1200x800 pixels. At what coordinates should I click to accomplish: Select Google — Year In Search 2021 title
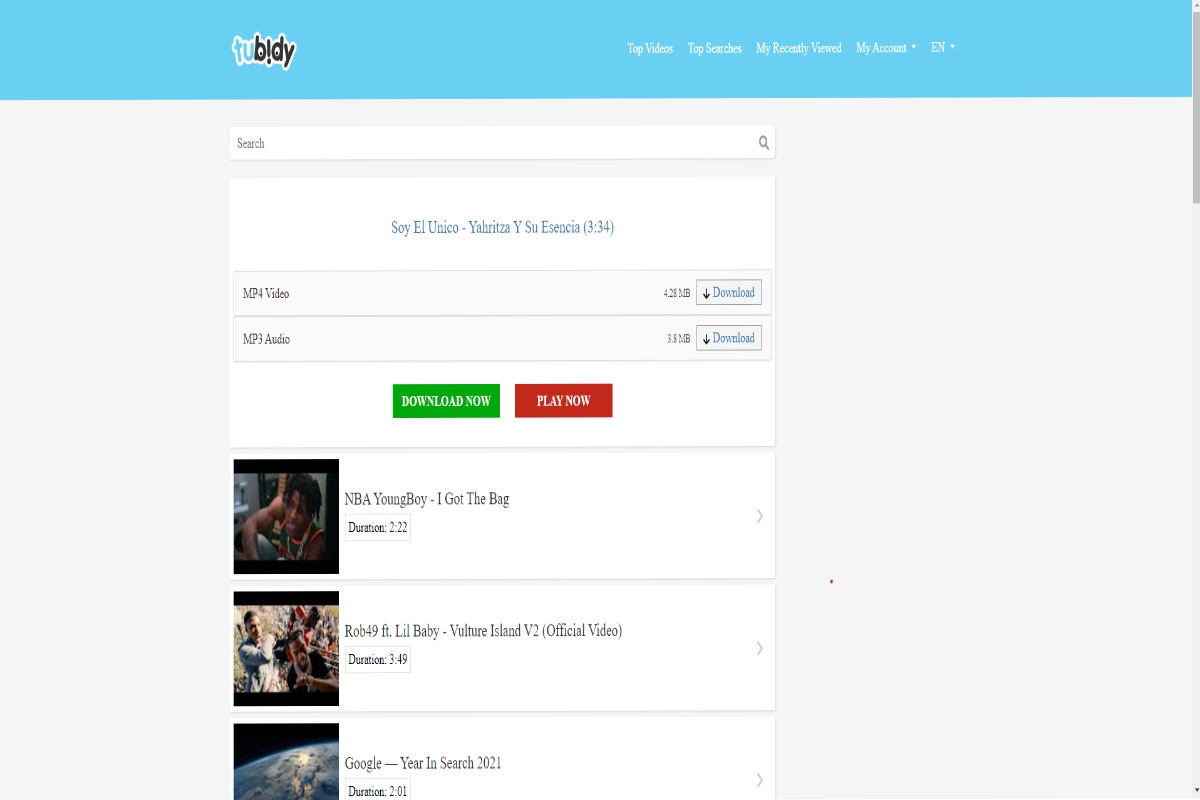click(423, 763)
